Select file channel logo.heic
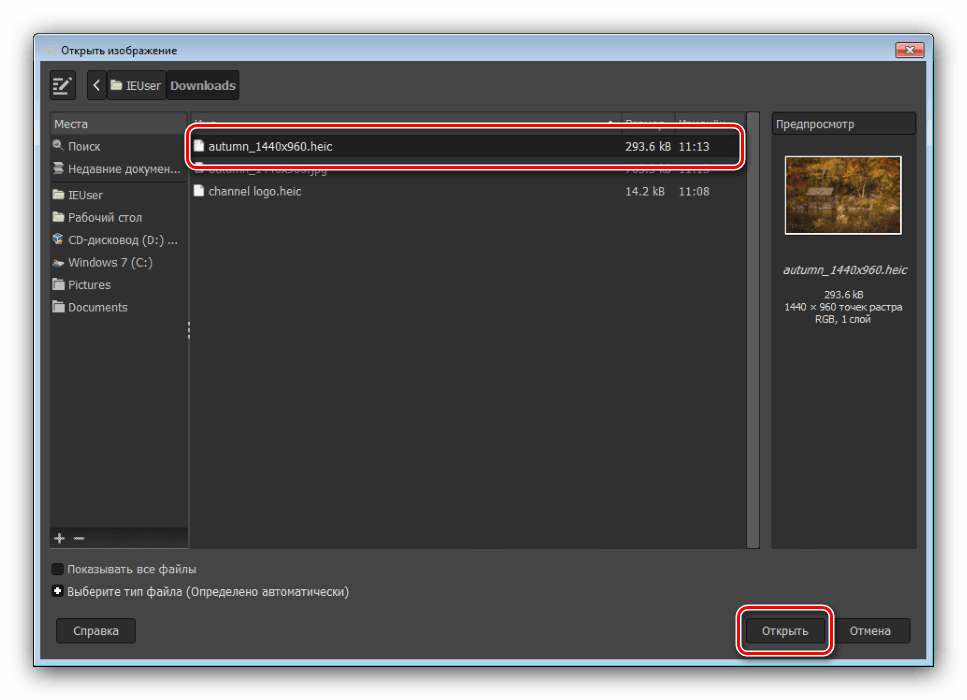This screenshot has height=700, width=967. point(467,191)
